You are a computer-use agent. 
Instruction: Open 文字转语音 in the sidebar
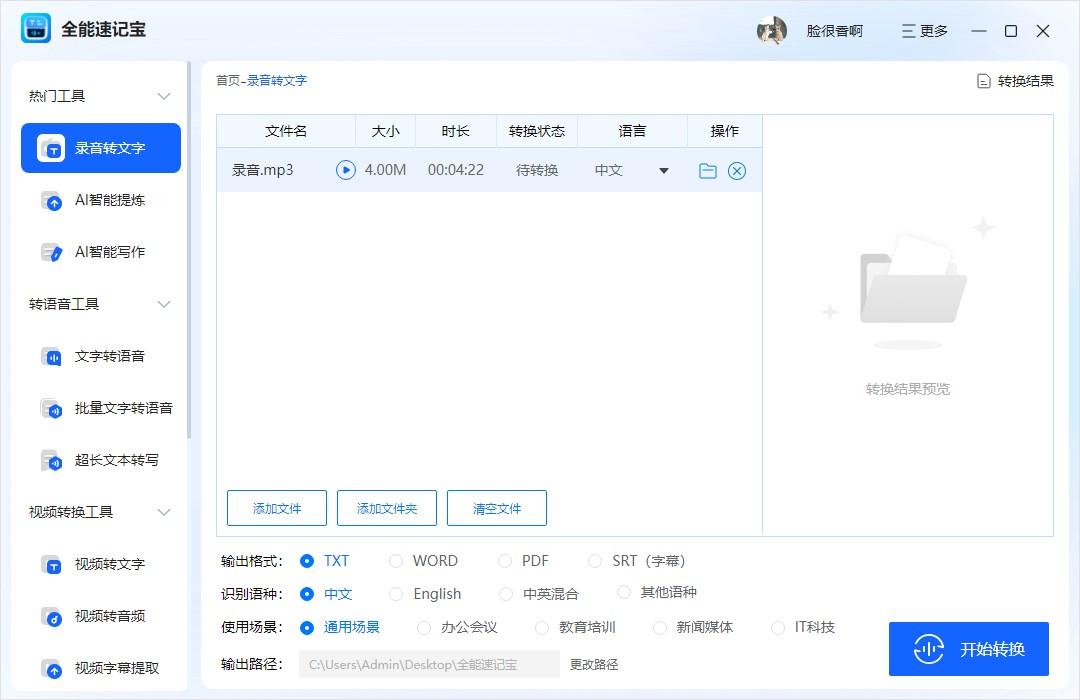(101, 357)
